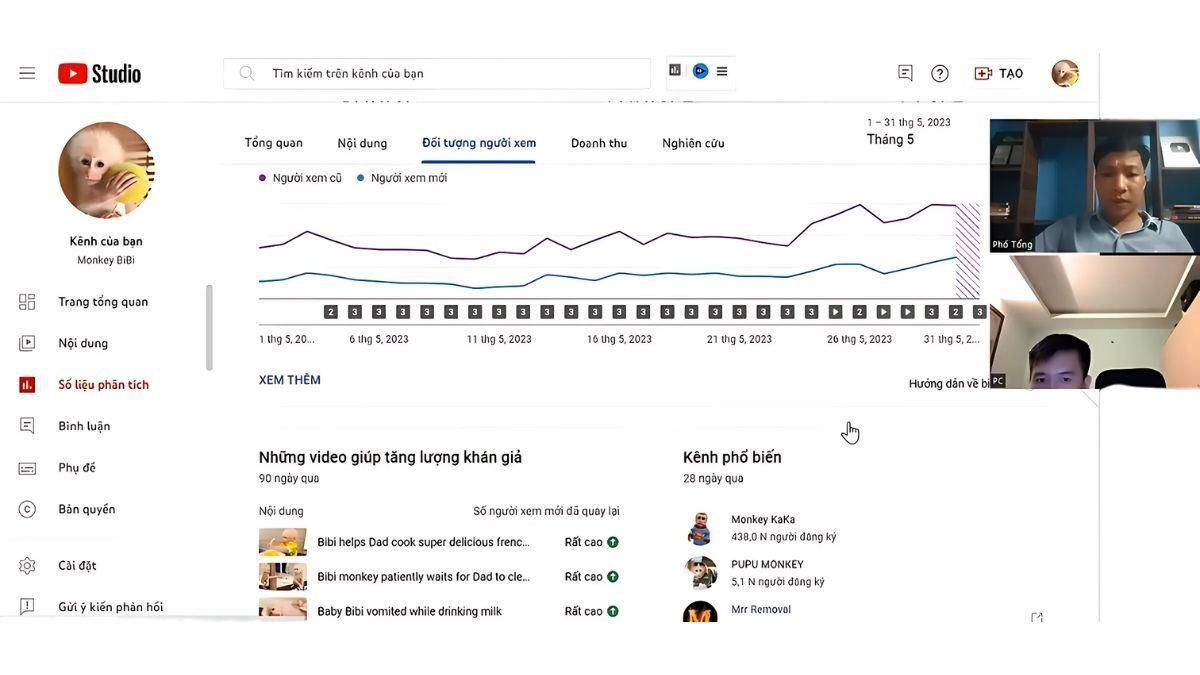Open XEM THÊM for more analytics

[290, 379]
